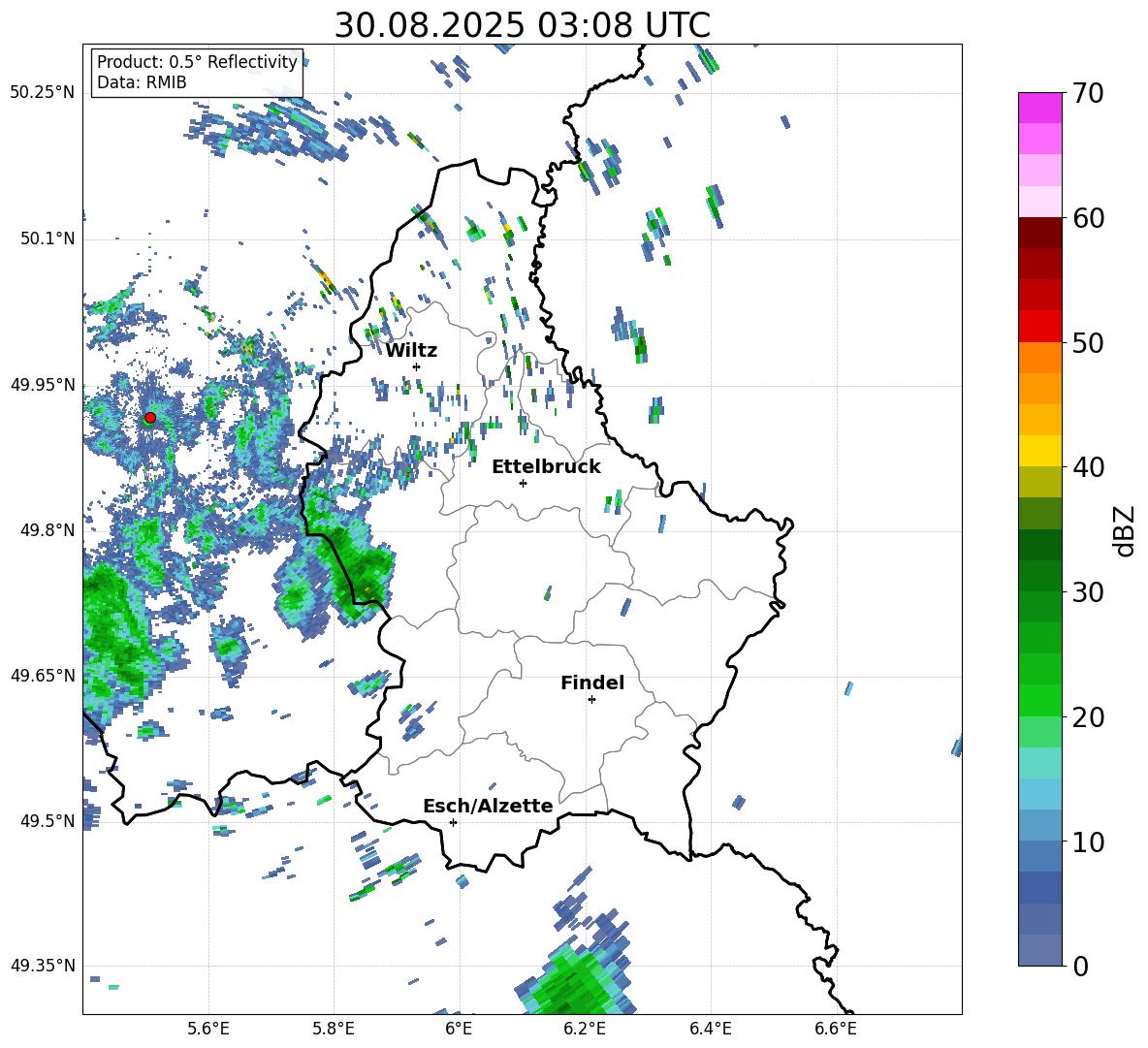The image size is (1148, 1048).
Task: Click the 49.35°N latitude label
Action: tap(43, 966)
